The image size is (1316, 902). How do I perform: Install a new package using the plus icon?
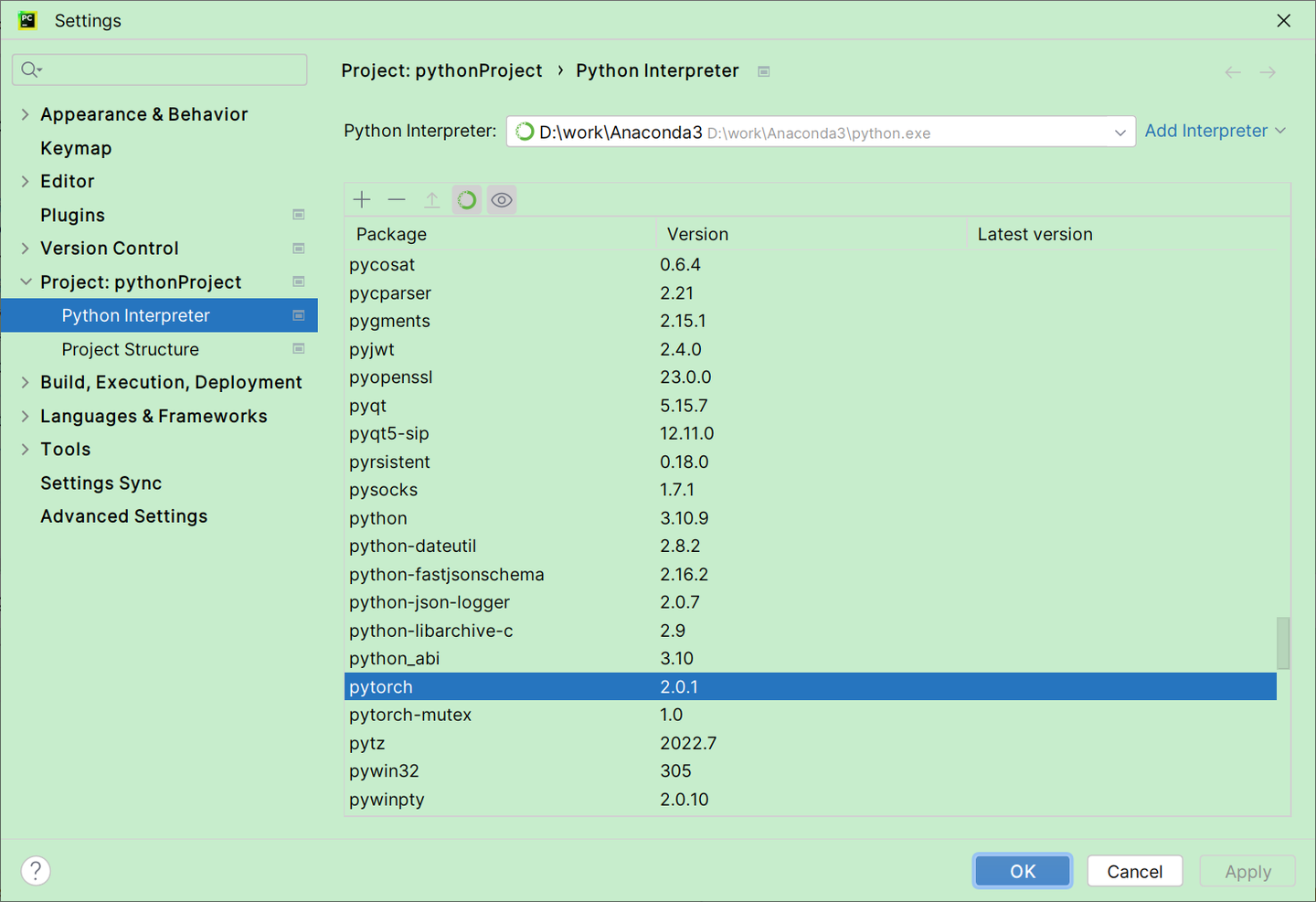(361, 199)
